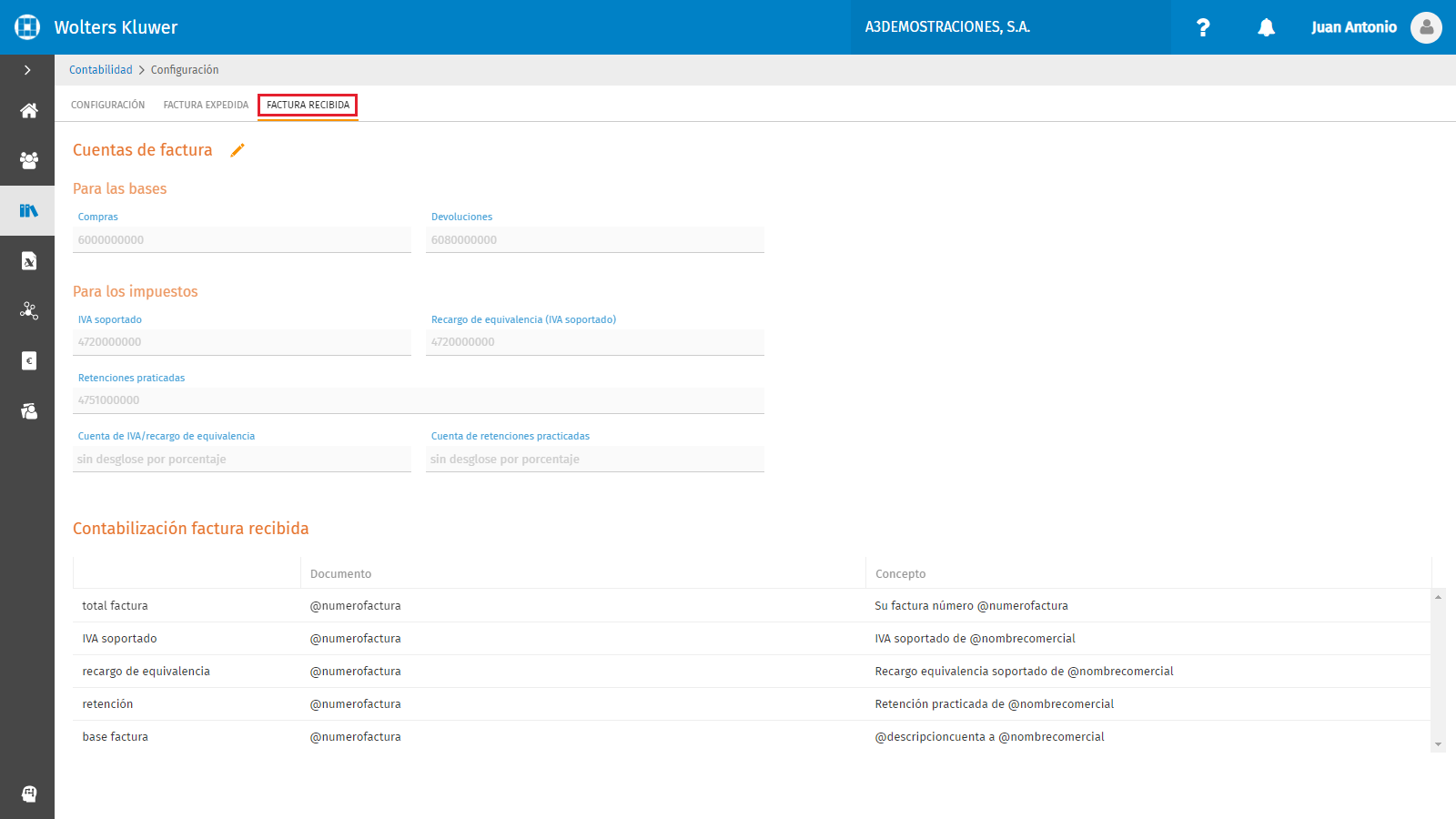Viewport: 1456px width, 819px height.
Task: Switch to the CONFIGURACIÓN tab
Action: point(107,105)
